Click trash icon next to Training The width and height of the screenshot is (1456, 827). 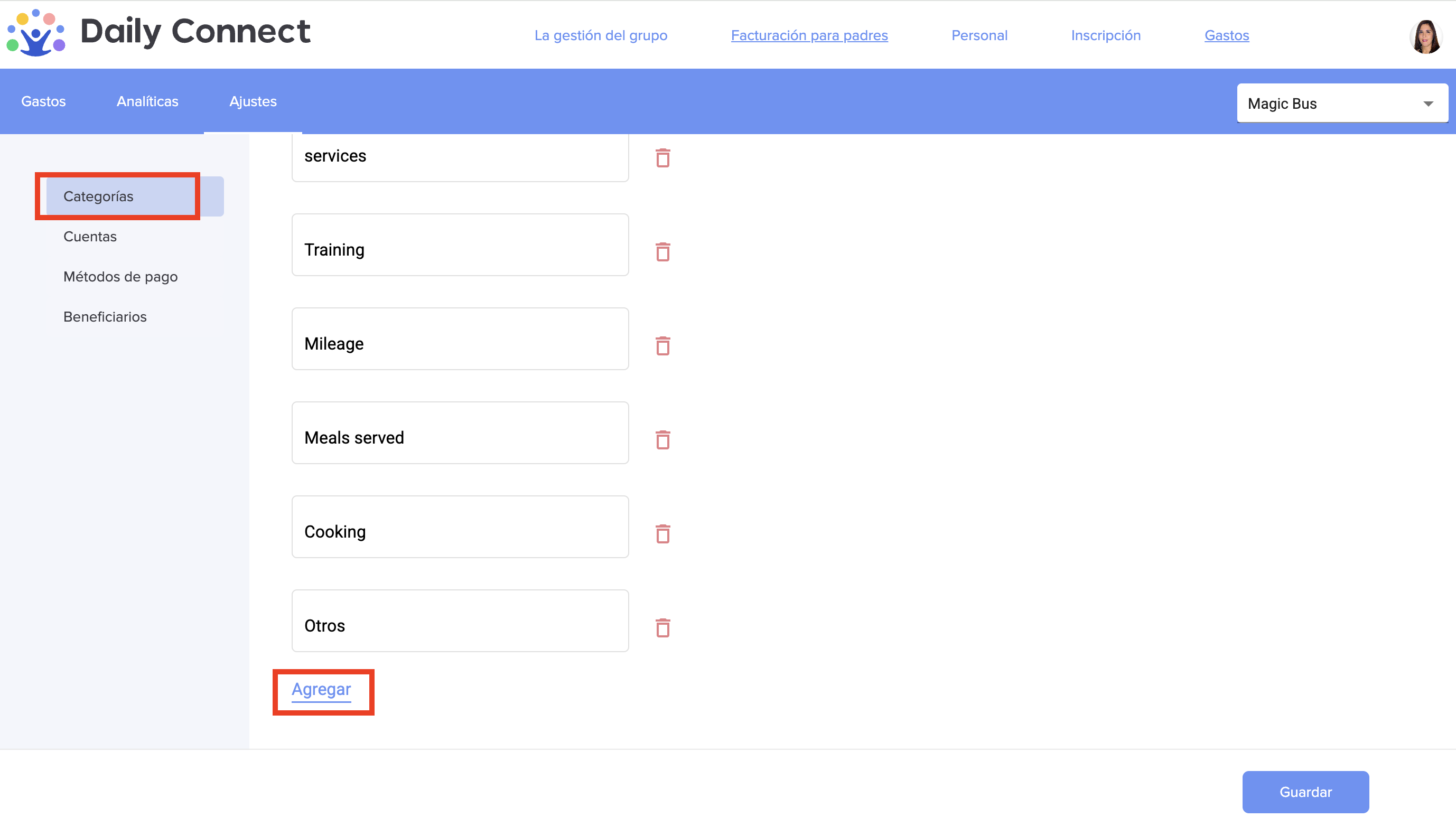(662, 251)
